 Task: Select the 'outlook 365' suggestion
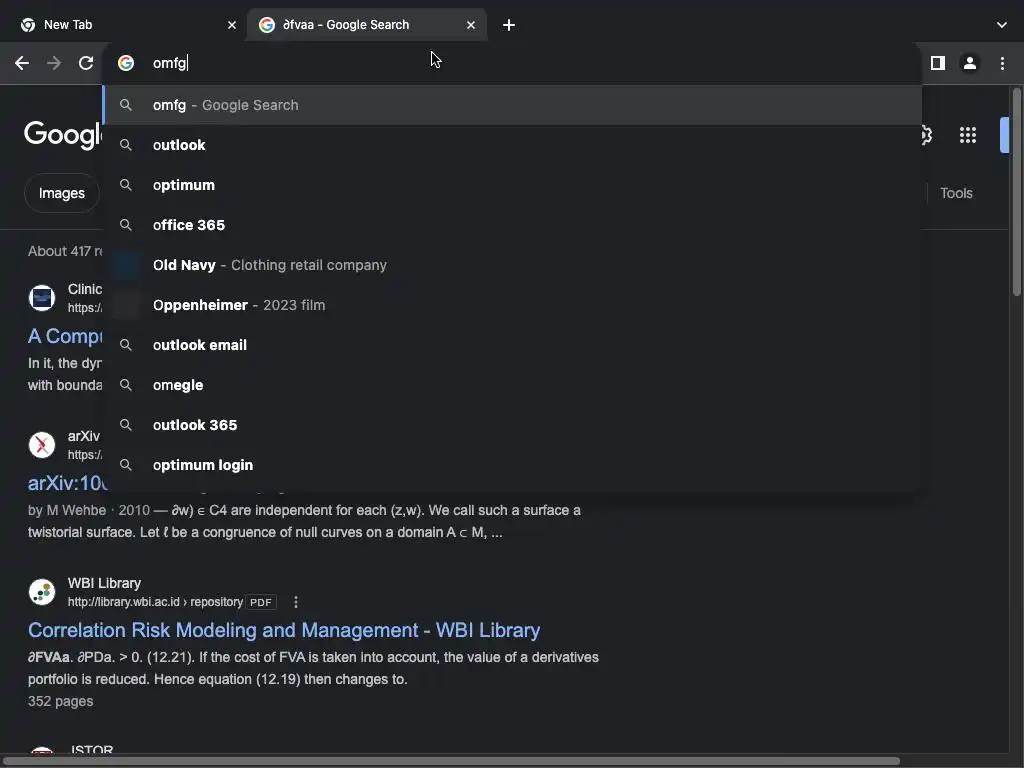512,425
